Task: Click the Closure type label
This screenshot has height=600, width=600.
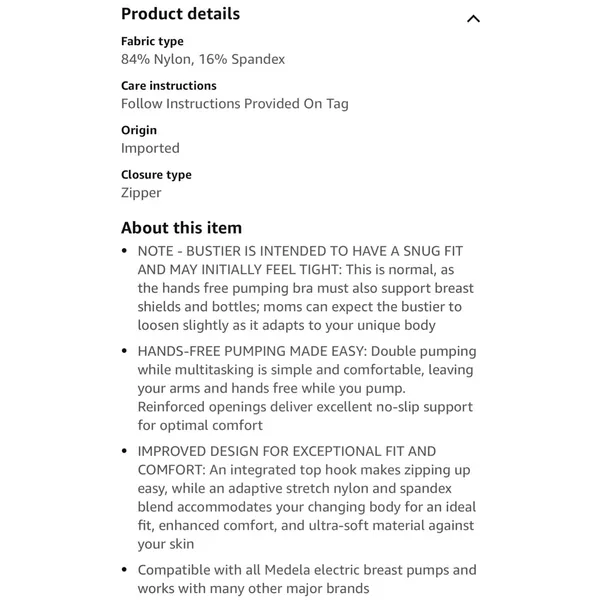Action: (156, 175)
